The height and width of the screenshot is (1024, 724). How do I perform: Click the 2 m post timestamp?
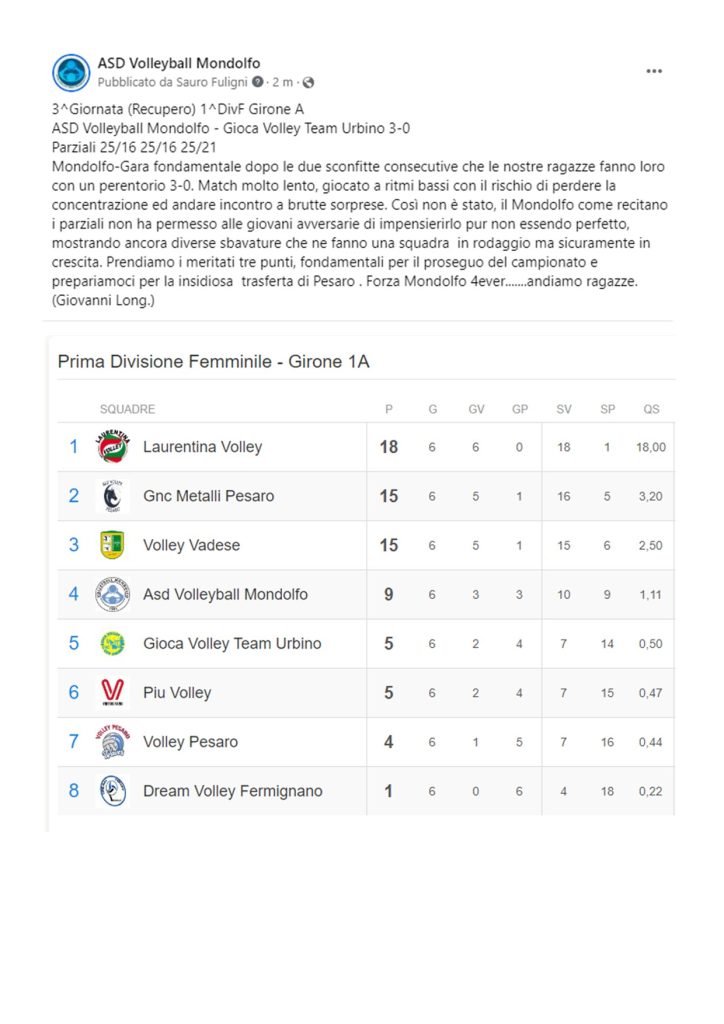click(282, 82)
